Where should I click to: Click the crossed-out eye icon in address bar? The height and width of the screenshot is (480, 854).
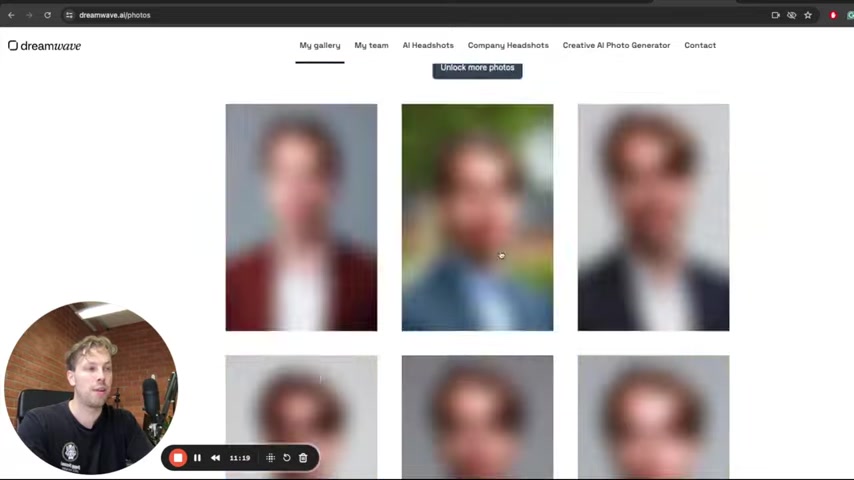coord(792,15)
